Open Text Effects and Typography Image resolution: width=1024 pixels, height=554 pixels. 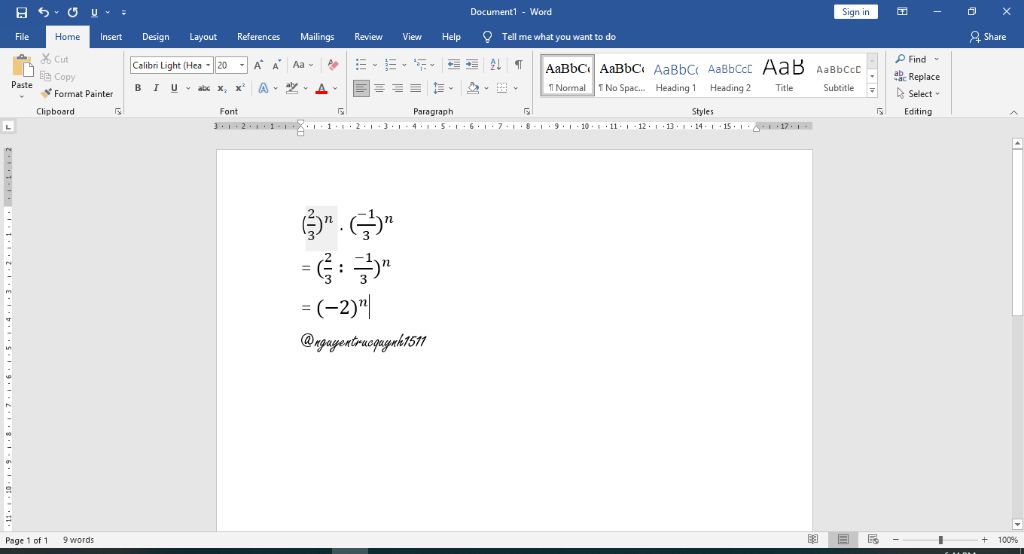tap(263, 88)
